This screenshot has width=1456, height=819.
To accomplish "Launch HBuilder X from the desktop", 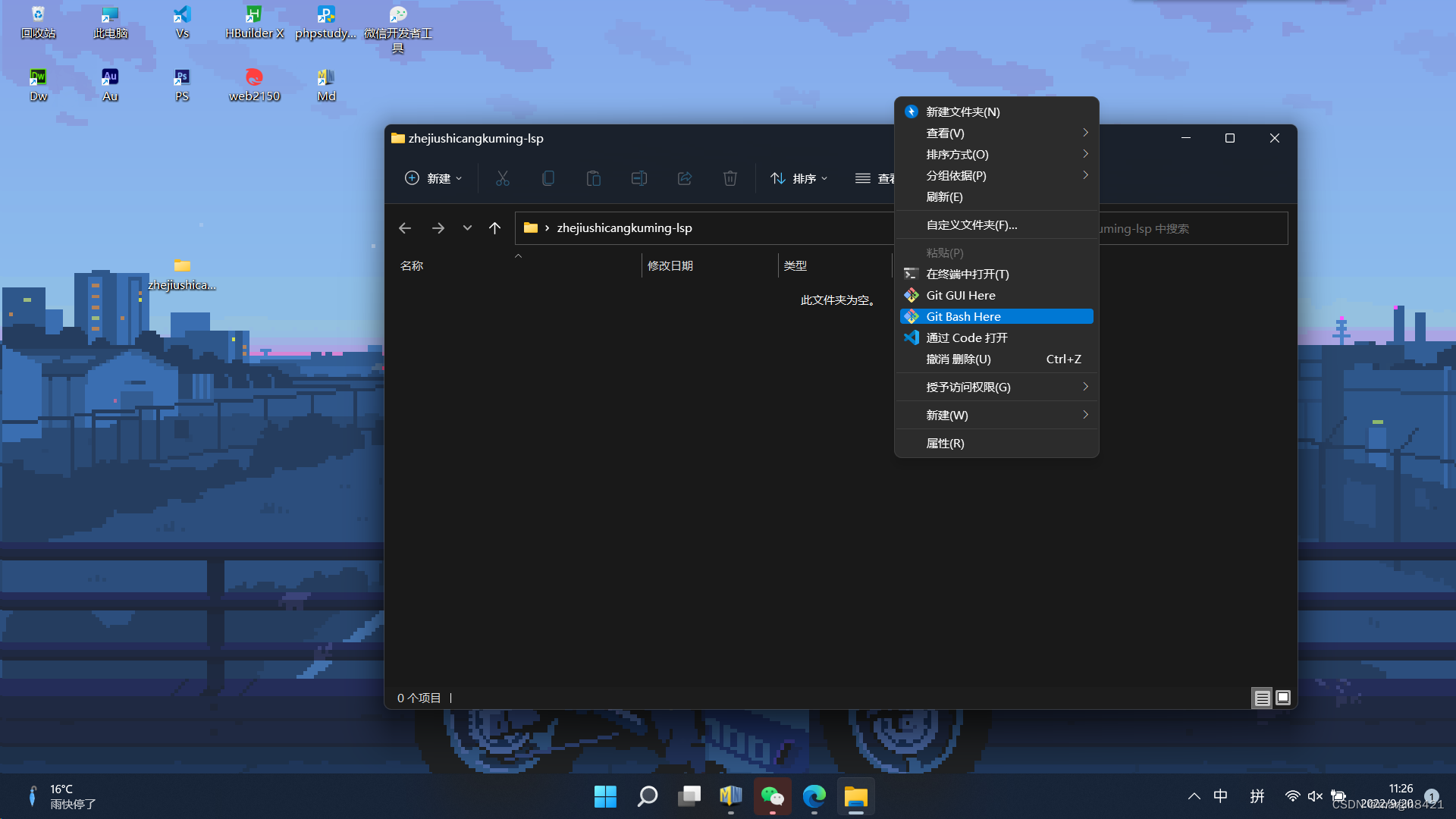I will [254, 23].
